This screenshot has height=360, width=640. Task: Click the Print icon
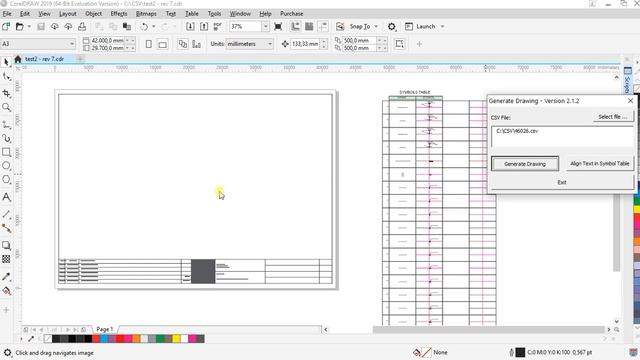(x=82, y=27)
